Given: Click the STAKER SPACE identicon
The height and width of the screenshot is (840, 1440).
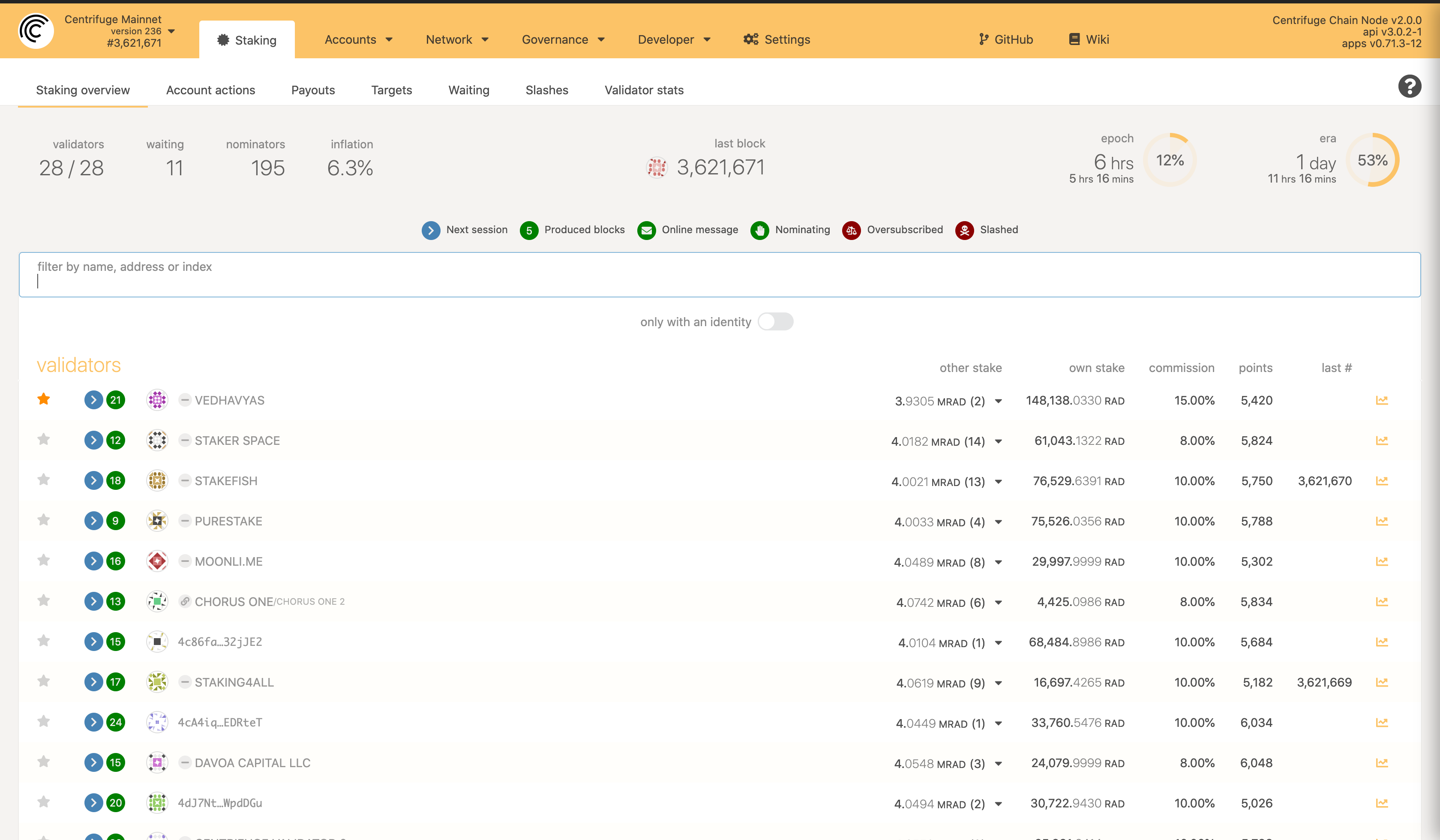Looking at the screenshot, I should tap(157, 440).
